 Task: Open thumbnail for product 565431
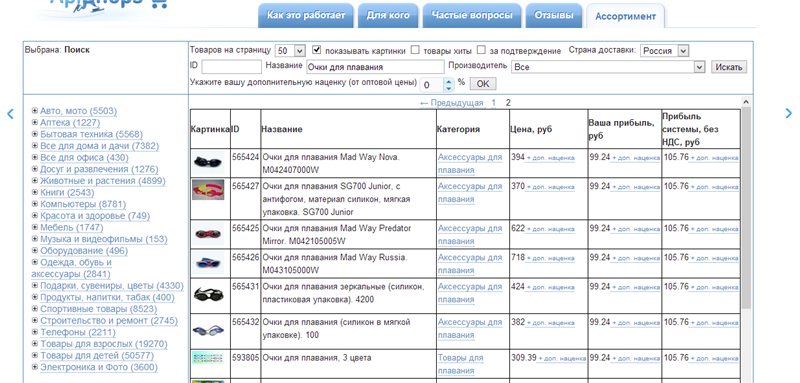click(208, 294)
